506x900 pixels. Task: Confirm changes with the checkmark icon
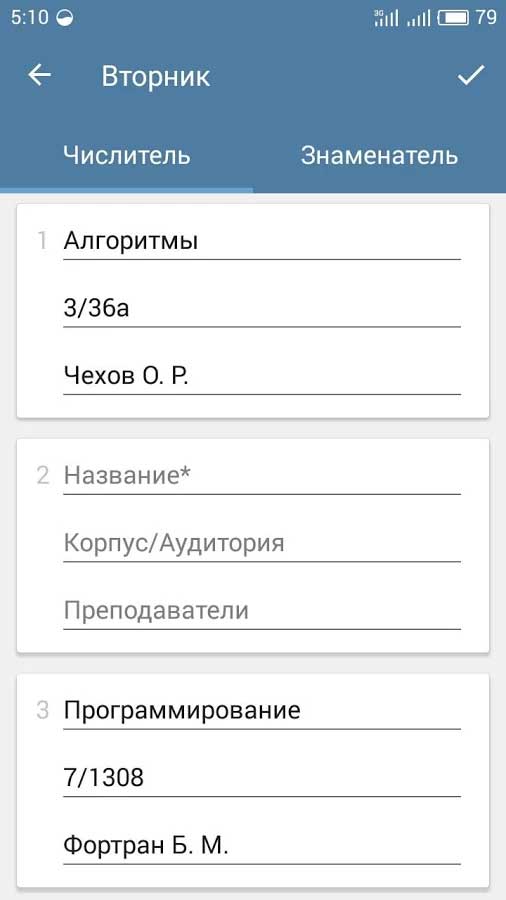point(471,75)
